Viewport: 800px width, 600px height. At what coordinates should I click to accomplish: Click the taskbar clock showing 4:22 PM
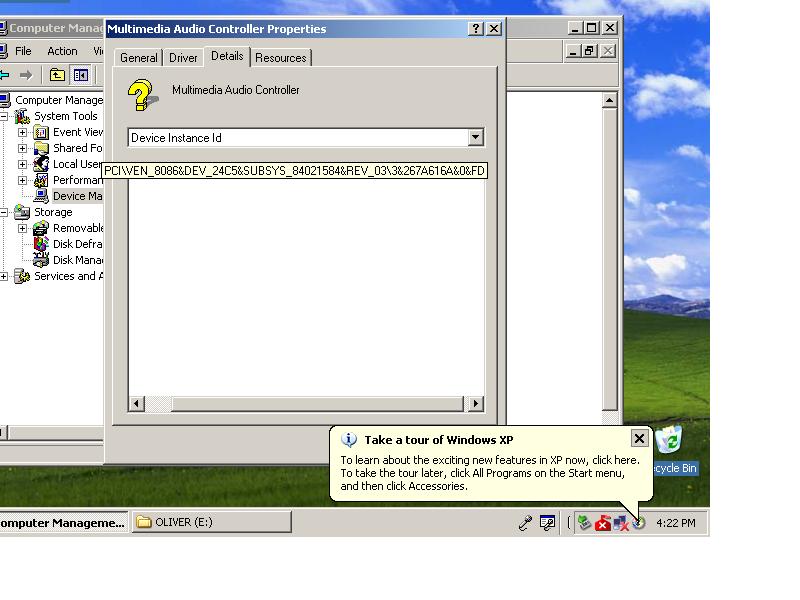point(676,523)
